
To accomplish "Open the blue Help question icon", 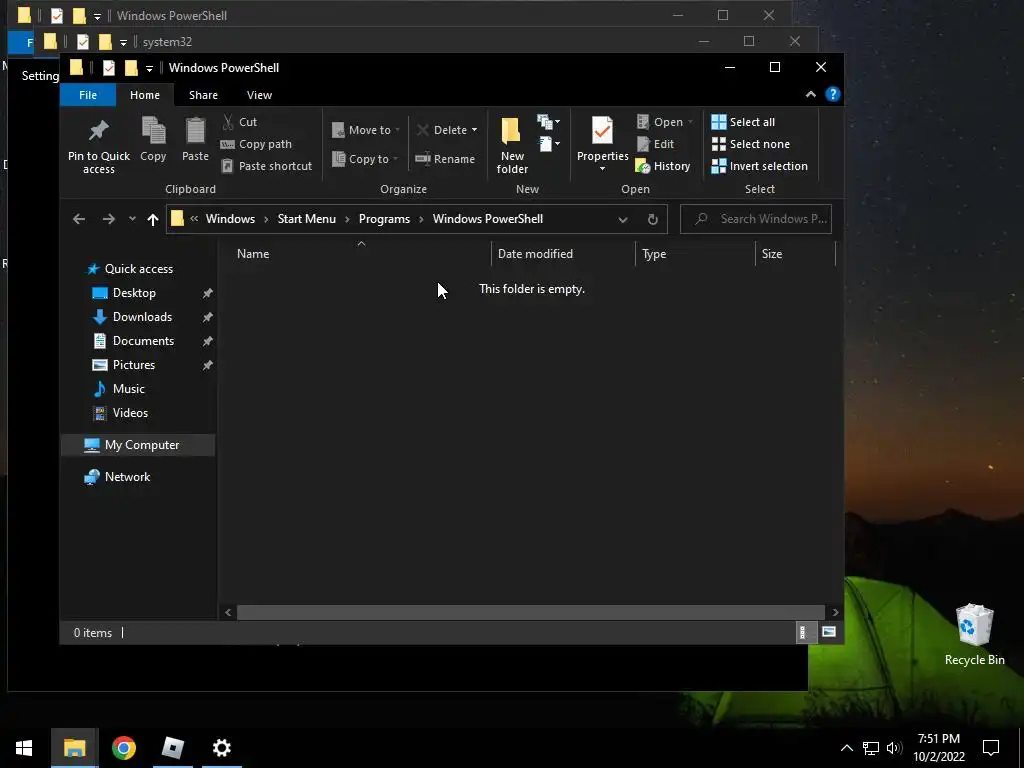I will tap(833, 95).
